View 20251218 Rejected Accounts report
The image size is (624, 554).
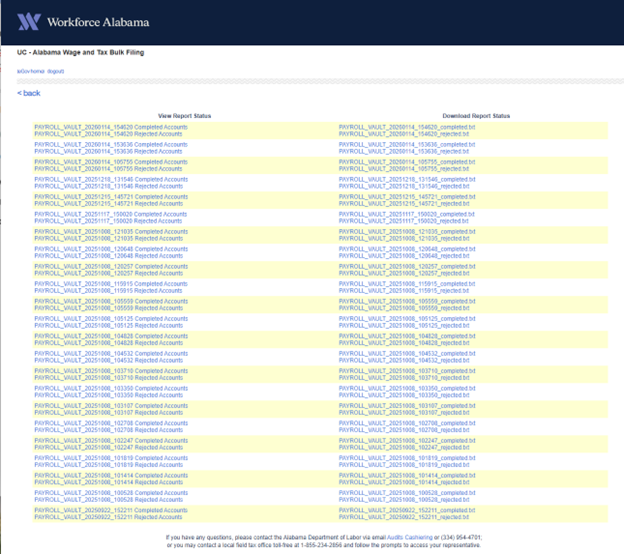pyautogui.click(x=109, y=186)
